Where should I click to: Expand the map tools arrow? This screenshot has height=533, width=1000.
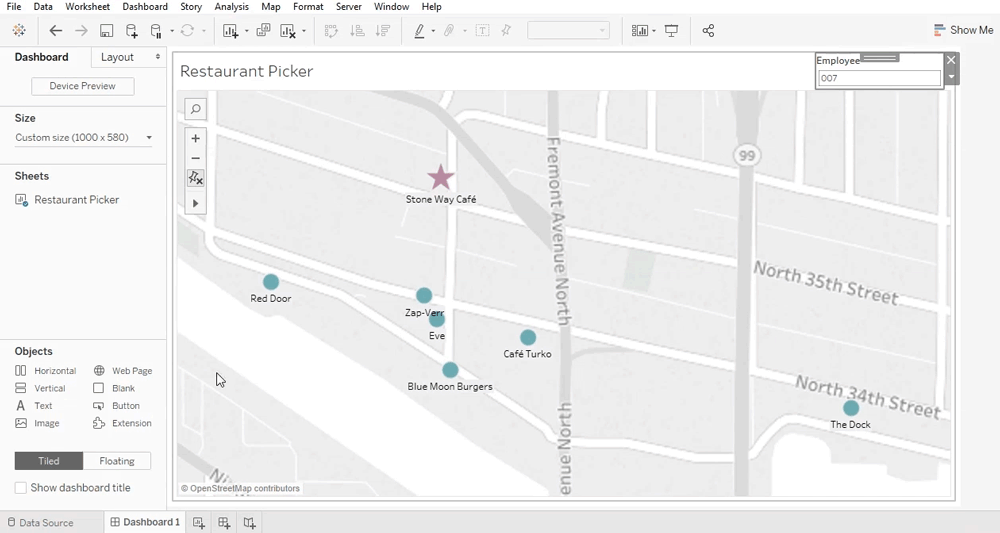(196, 203)
